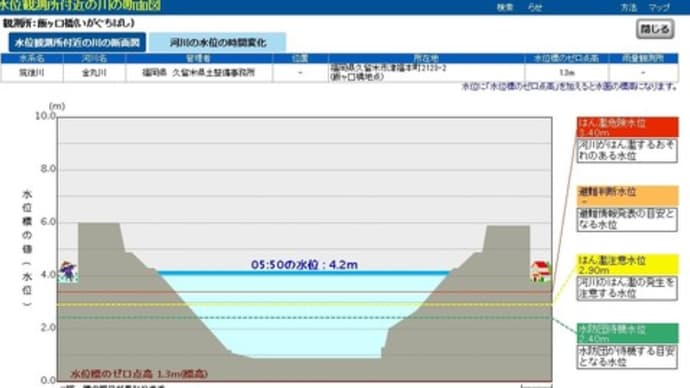
Task: Click the 閉じる button
Action: [655, 29]
